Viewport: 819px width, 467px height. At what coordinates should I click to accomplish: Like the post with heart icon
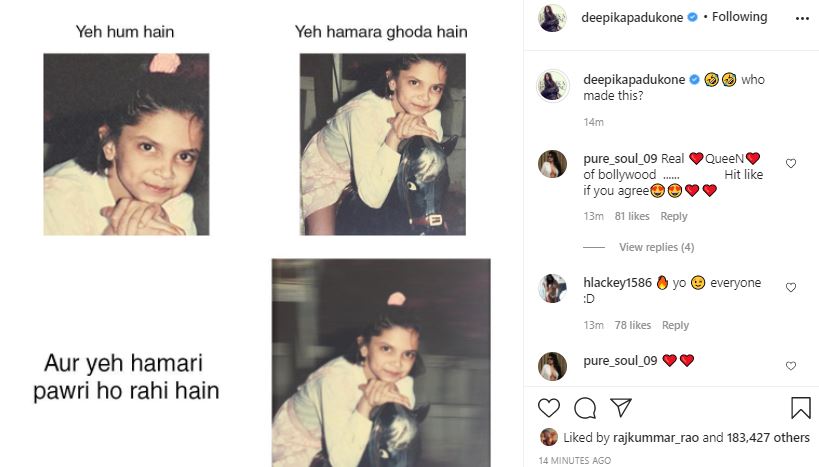click(x=549, y=408)
